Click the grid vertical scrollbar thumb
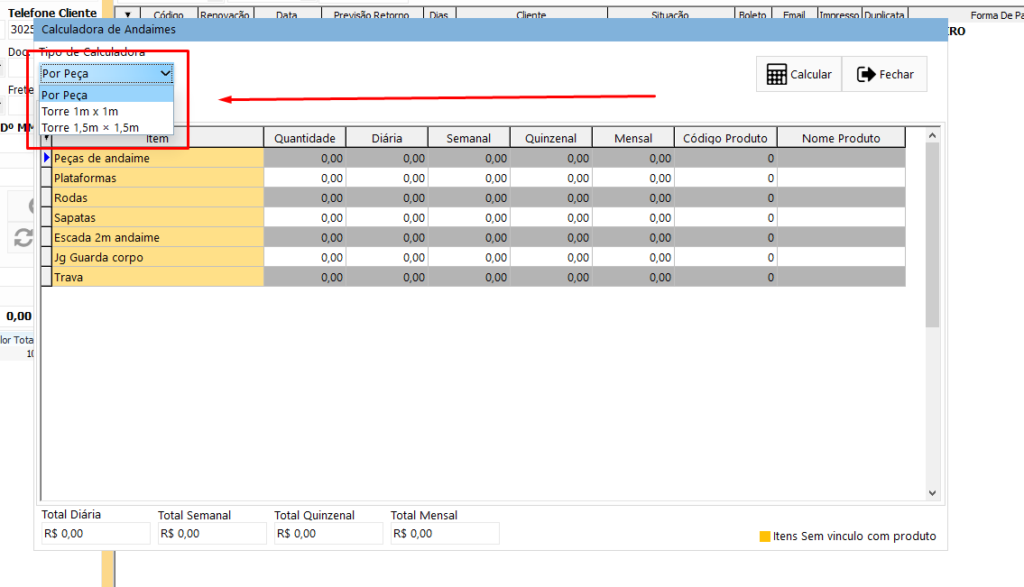 [x=933, y=235]
